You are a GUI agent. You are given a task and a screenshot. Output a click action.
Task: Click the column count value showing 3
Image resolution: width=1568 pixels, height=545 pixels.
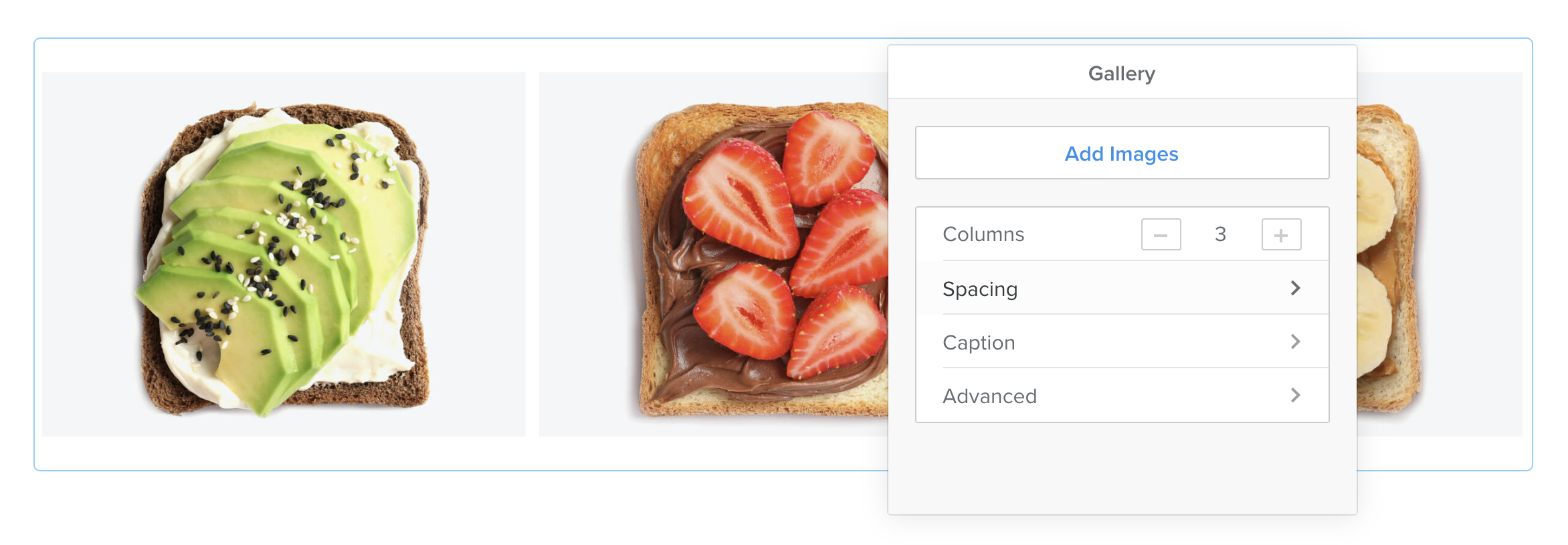coord(1220,234)
